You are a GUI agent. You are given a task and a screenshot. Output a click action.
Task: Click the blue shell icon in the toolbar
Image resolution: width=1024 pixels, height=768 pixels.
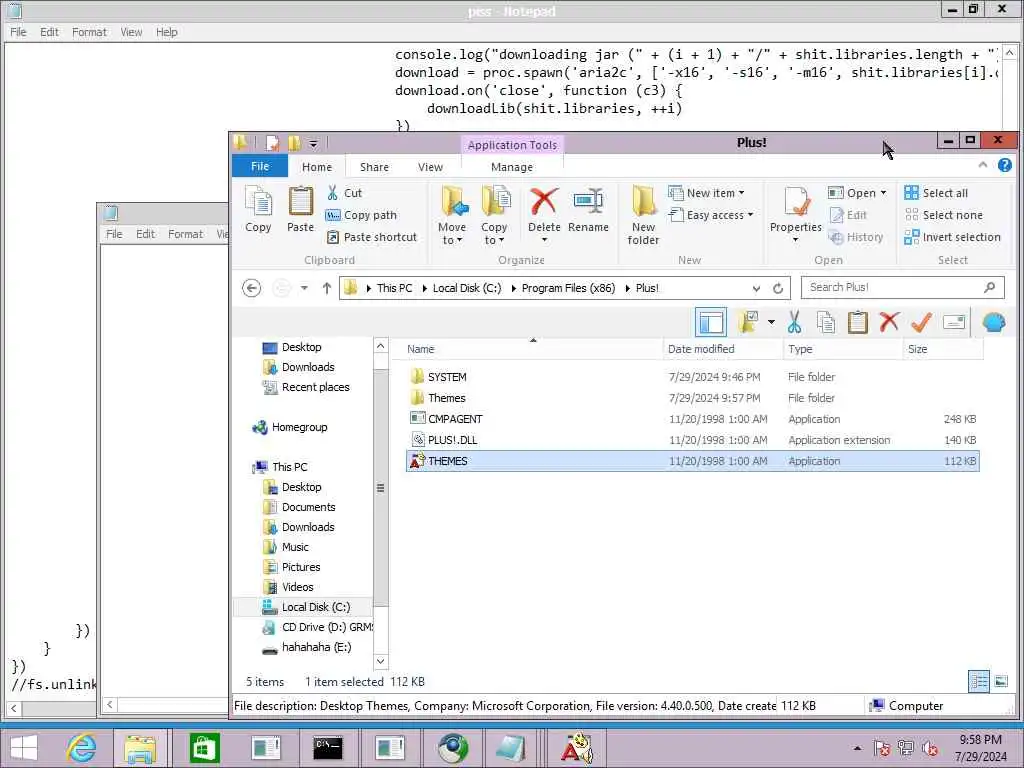point(994,322)
